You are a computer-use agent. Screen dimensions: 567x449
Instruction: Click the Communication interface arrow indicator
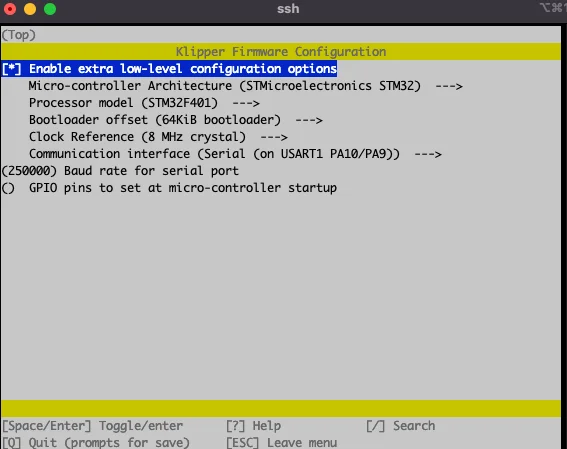428,154
